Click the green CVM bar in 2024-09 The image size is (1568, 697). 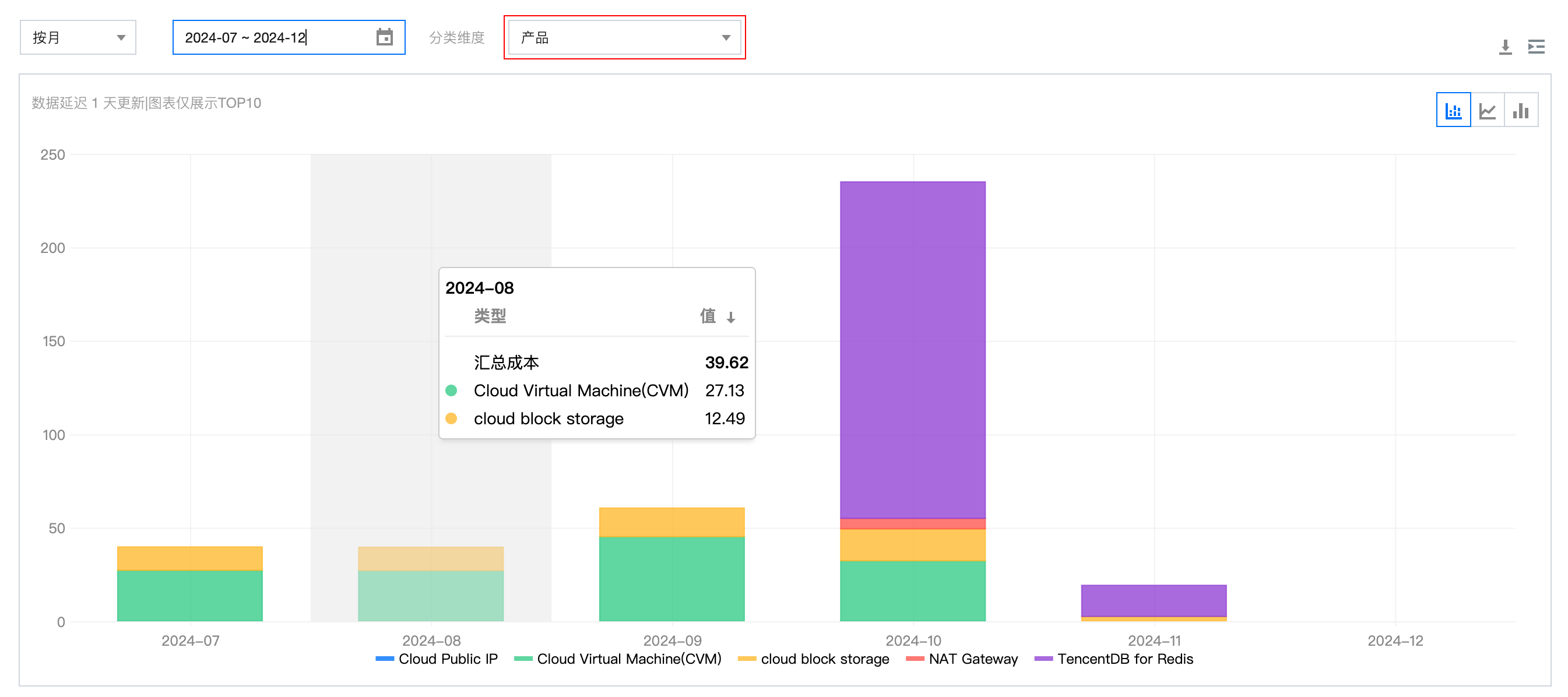[672, 578]
